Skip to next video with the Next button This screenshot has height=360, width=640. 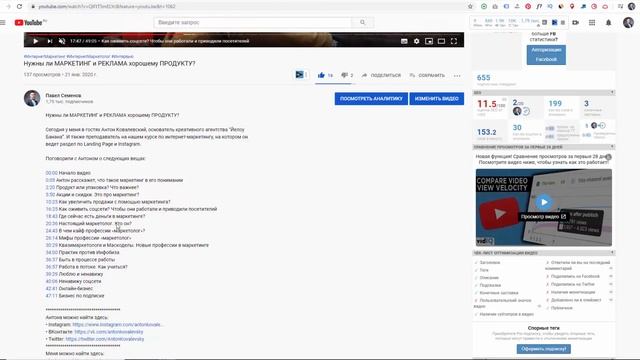click(x=49, y=41)
